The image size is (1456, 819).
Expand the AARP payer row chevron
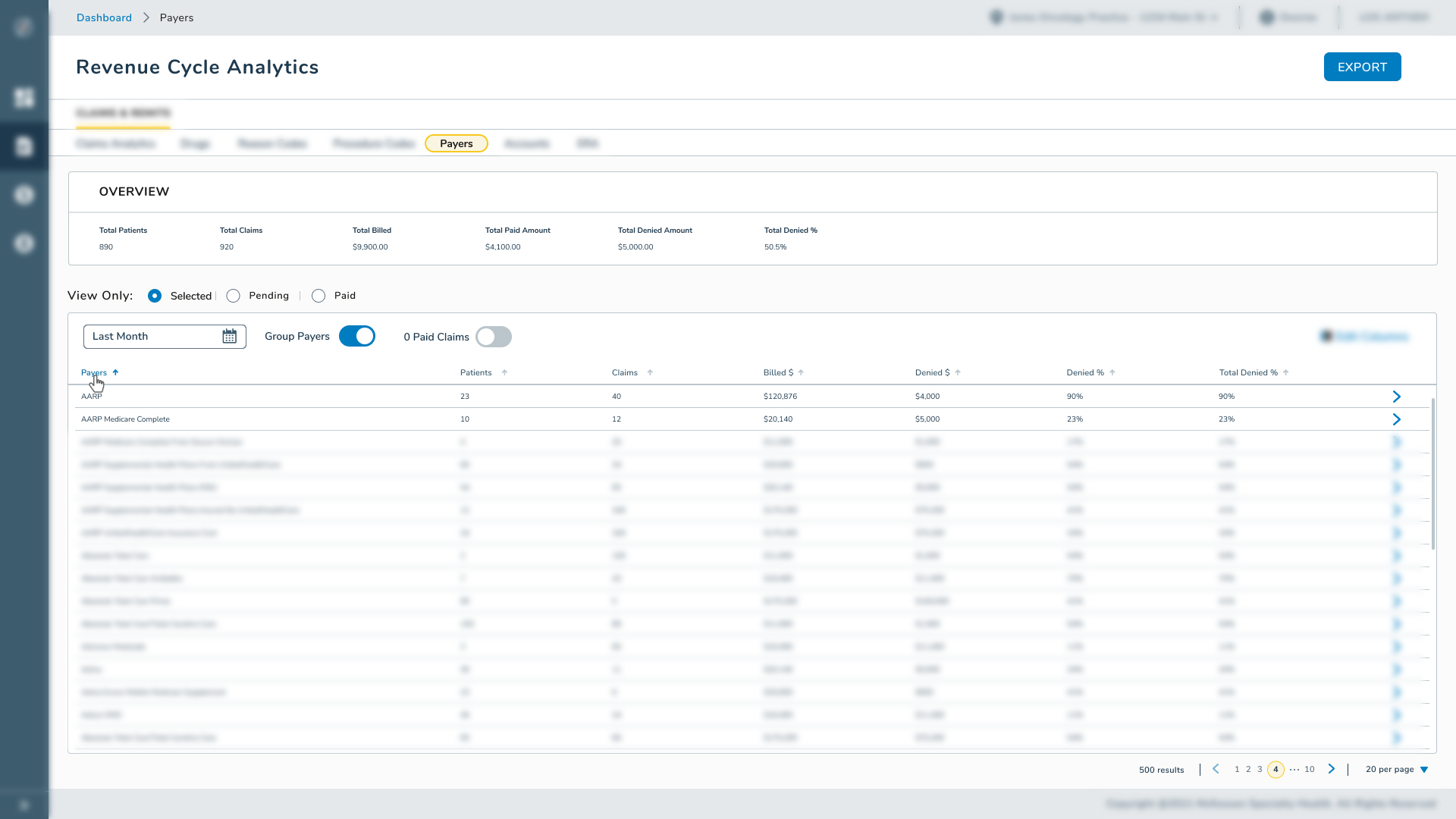tap(1397, 397)
